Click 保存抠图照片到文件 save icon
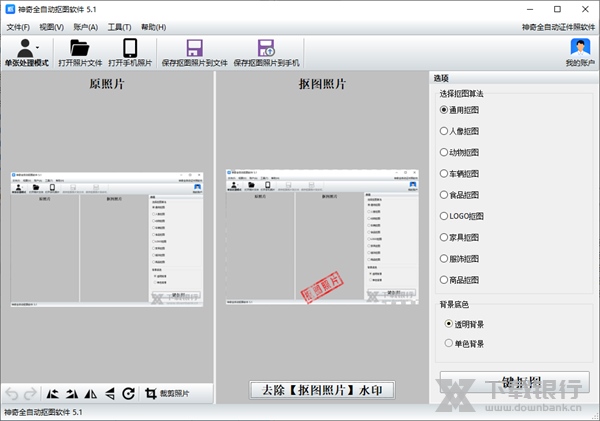600x421 pixels. coord(194,47)
